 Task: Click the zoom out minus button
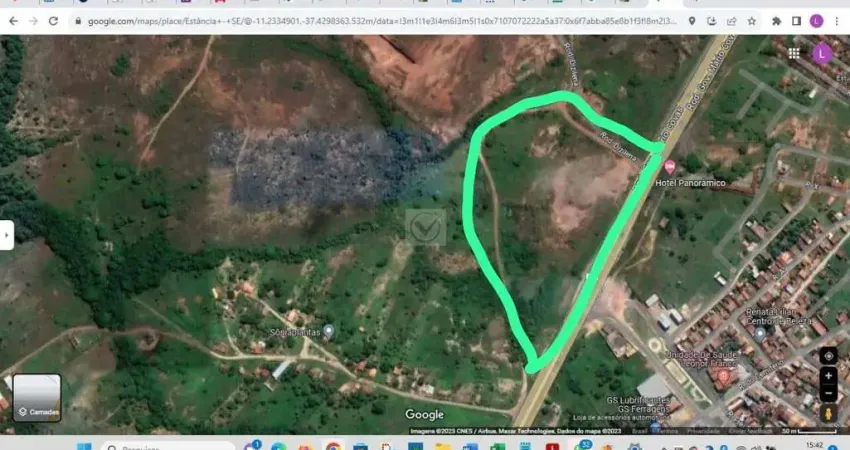click(828, 394)
